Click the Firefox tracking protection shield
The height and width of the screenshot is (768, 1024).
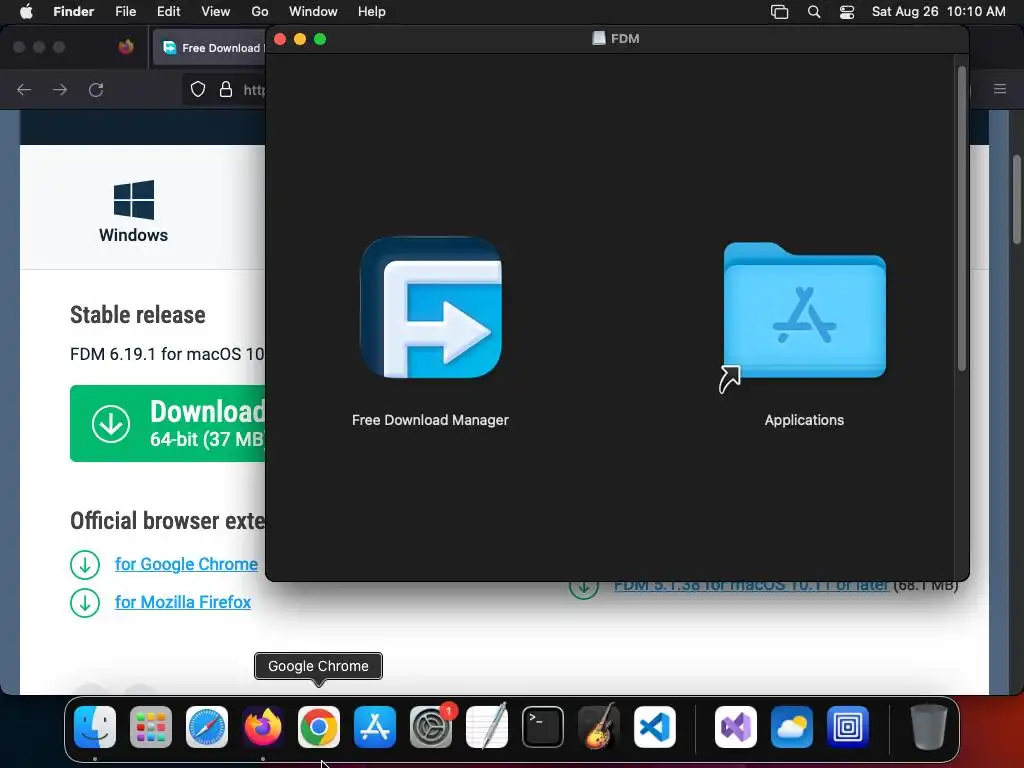tap(198, 89)
